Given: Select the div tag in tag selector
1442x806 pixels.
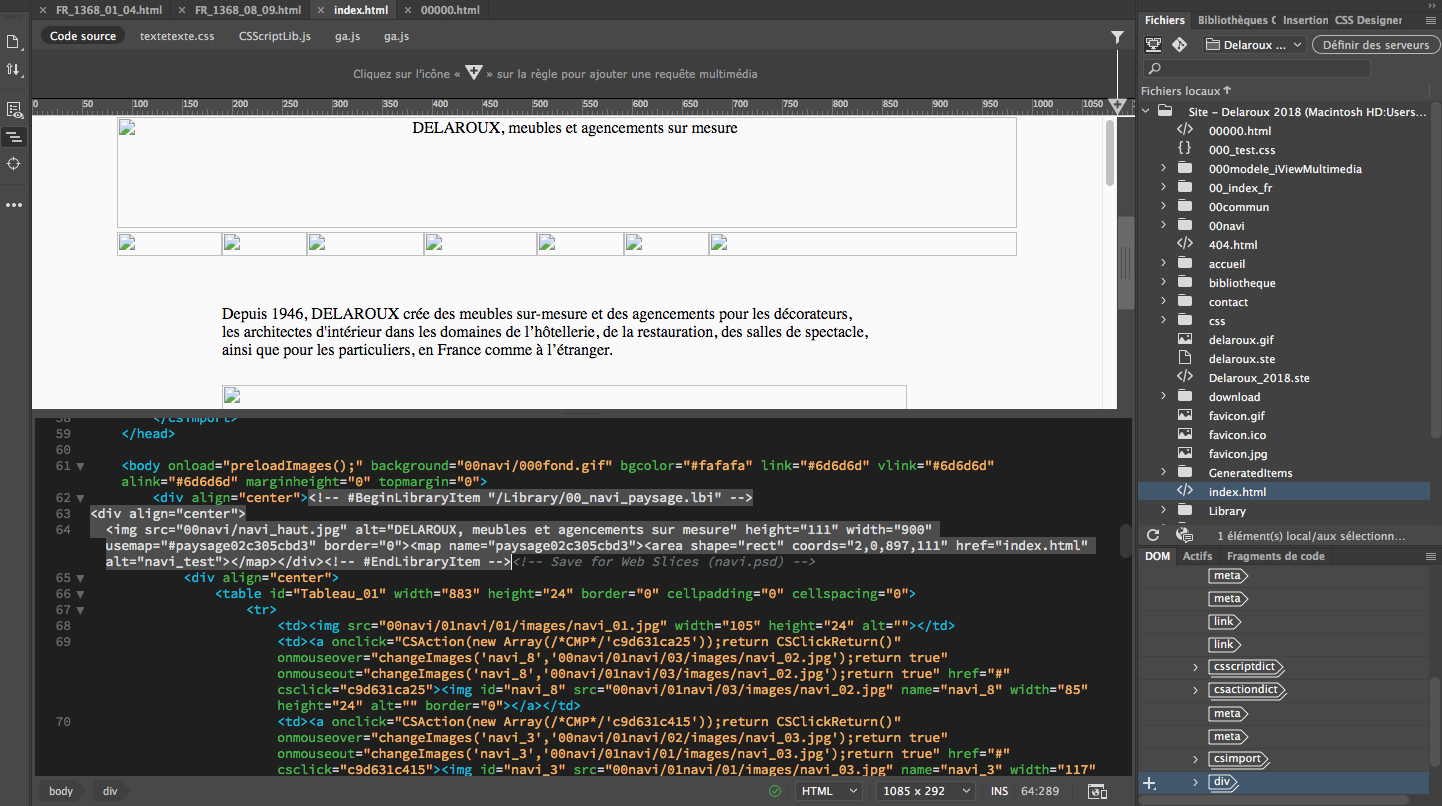Looking at the screenshot, I should [110, 791].
